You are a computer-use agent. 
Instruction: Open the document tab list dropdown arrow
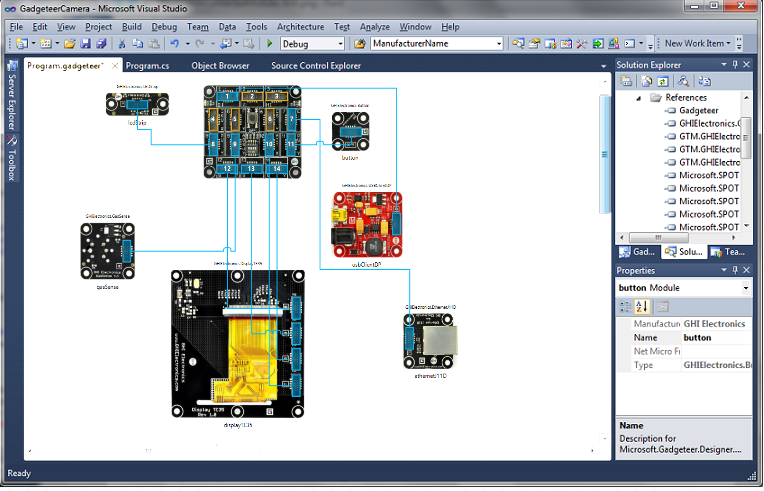pyautogui.click(x=604, y=66)
